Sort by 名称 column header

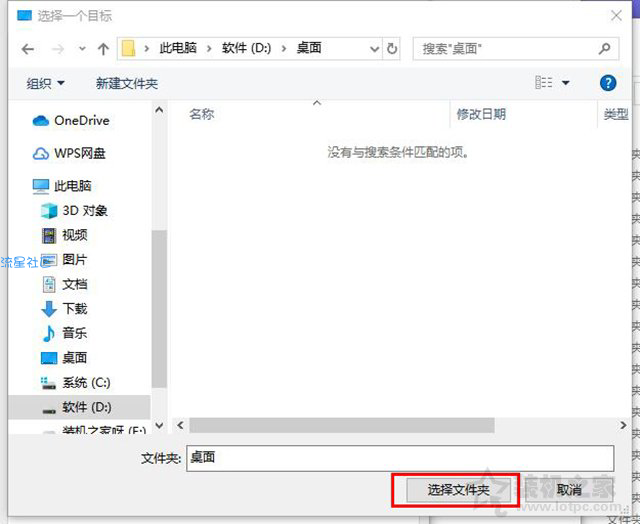coord(202,114)
